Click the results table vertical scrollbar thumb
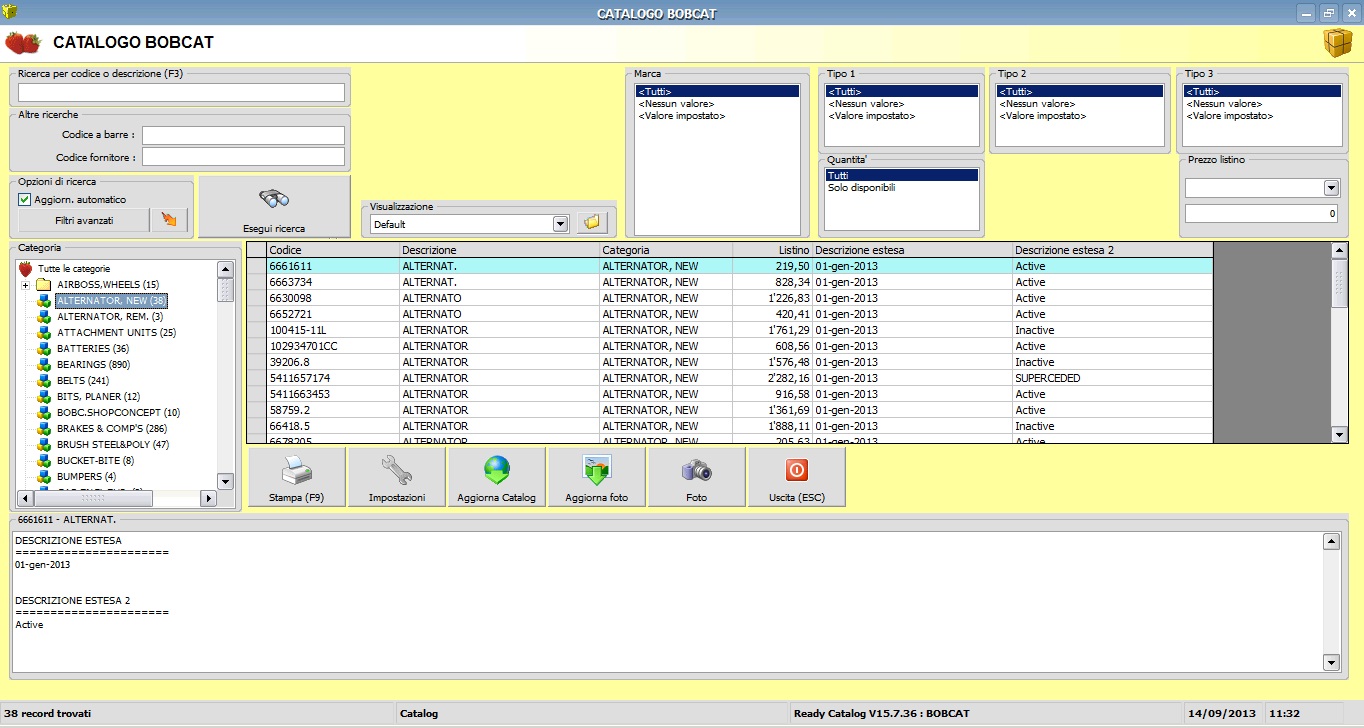 (x=1340, y=282)
